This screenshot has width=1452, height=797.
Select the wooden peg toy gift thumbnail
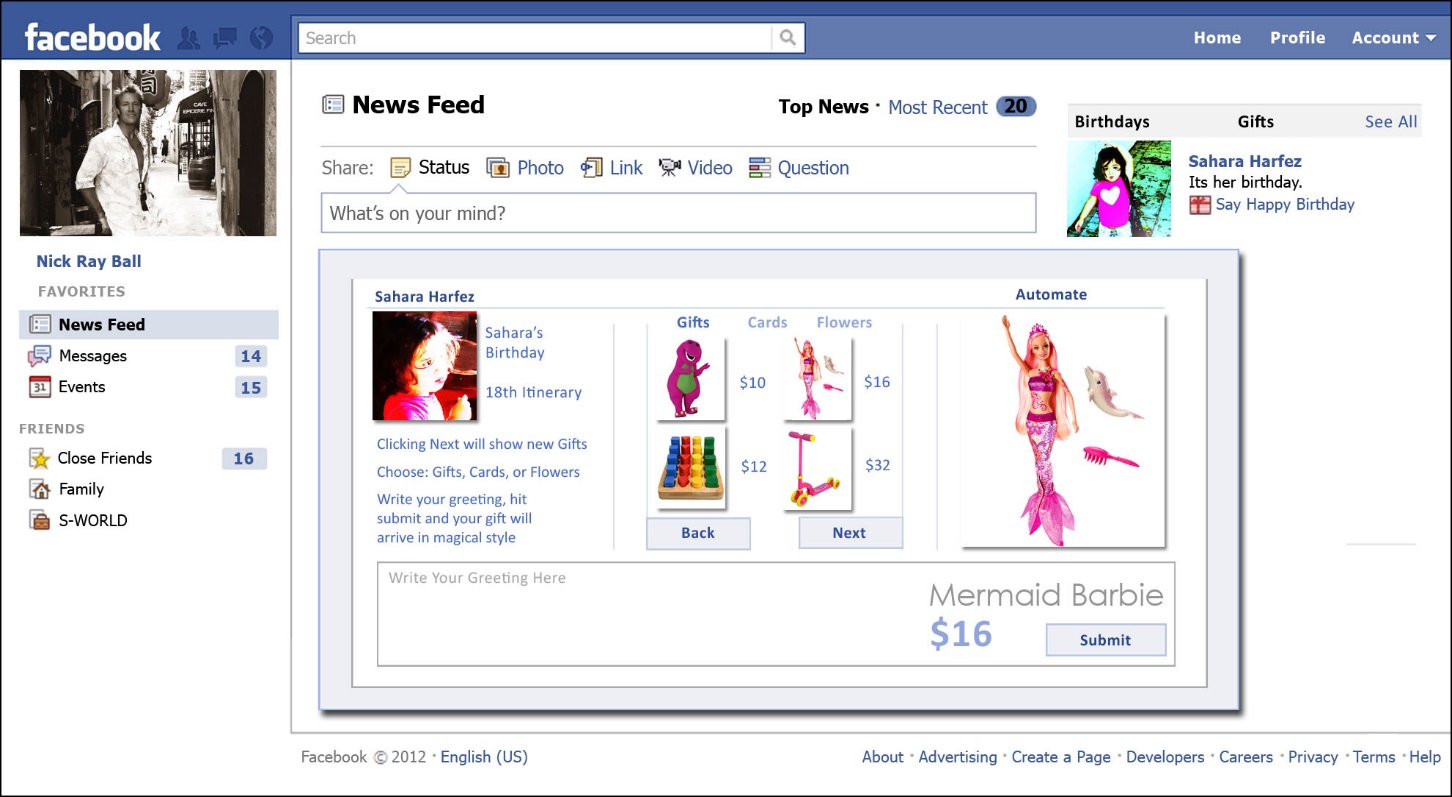[691, 468]
